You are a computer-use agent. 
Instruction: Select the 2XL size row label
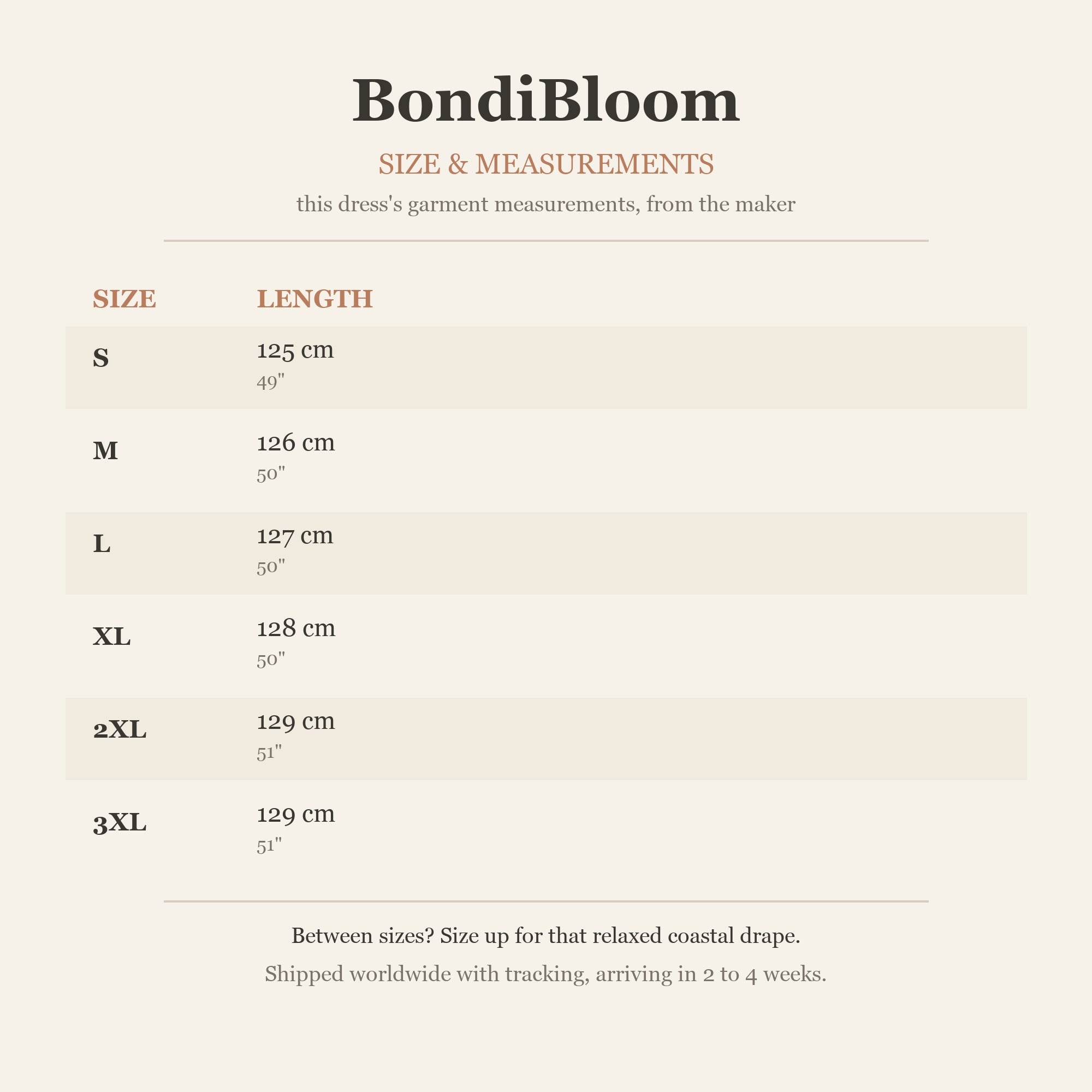(120, 729)
